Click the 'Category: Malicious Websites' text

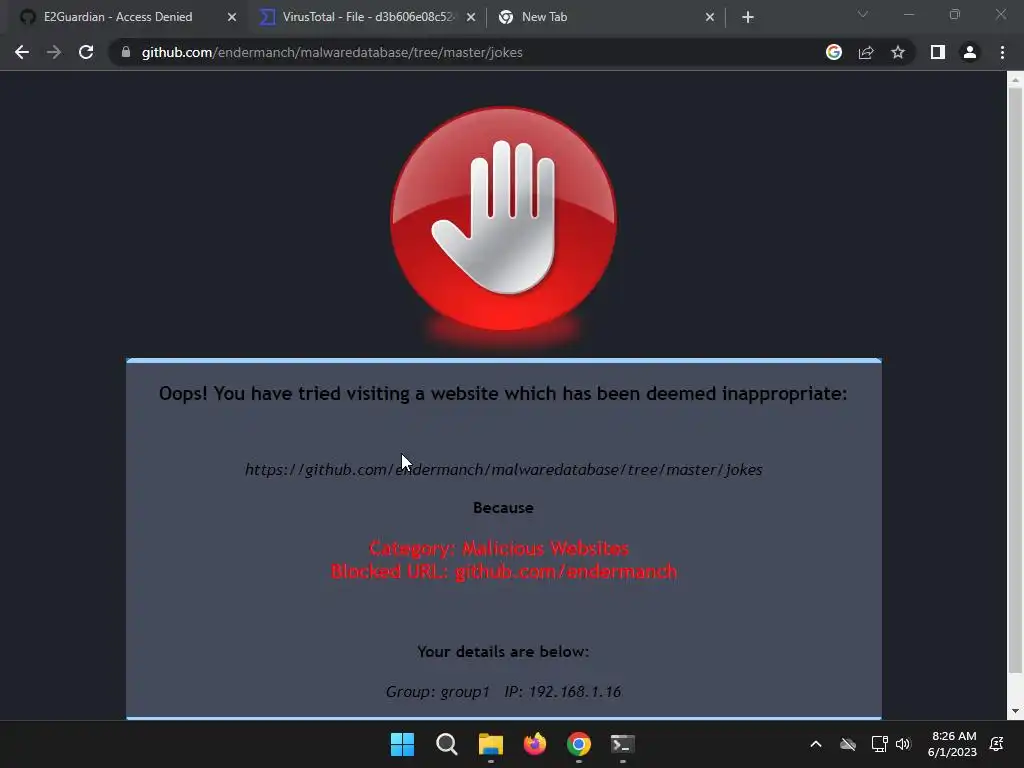tap(500, 548)
